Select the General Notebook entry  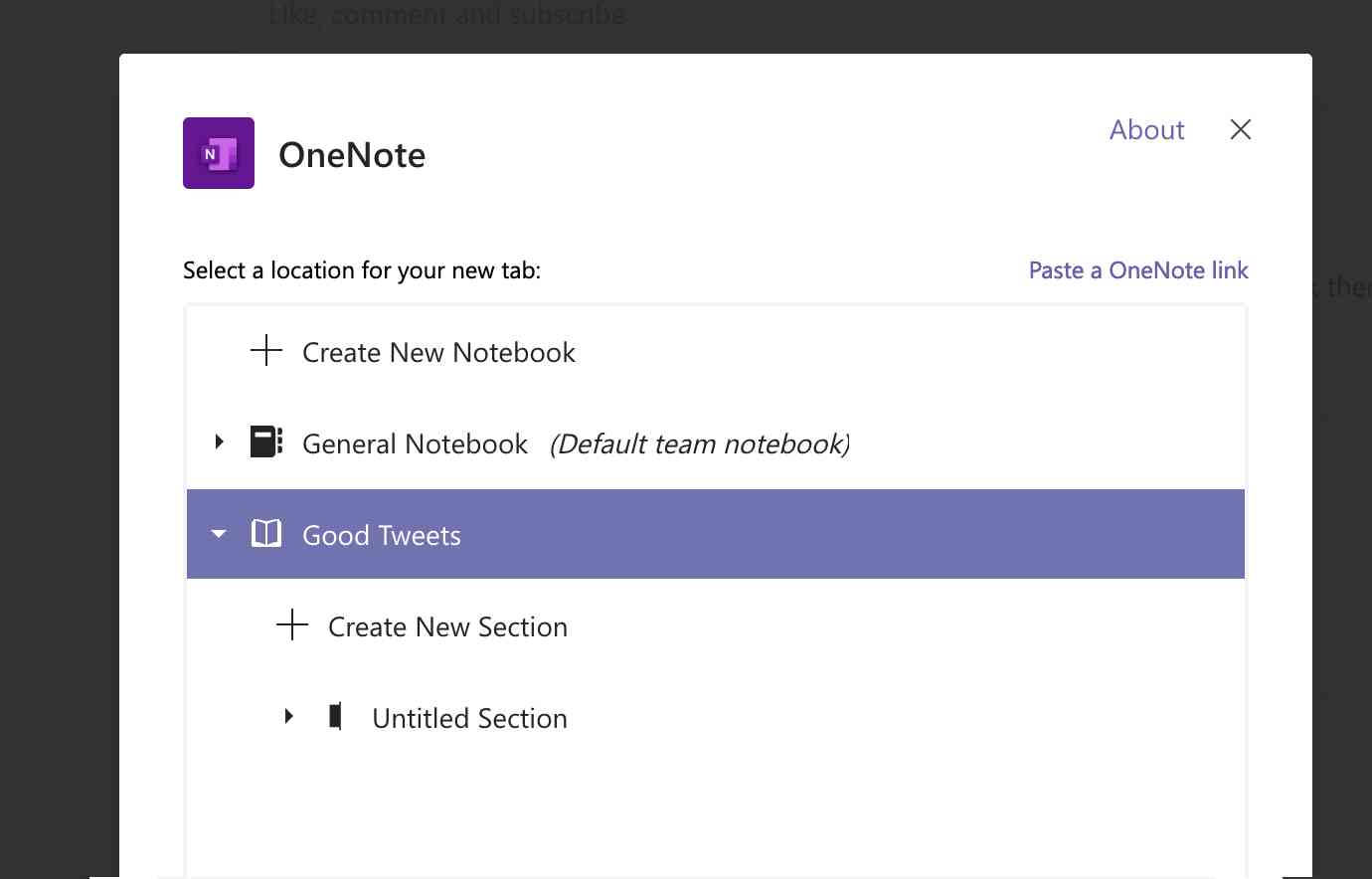tap(416, 442)
